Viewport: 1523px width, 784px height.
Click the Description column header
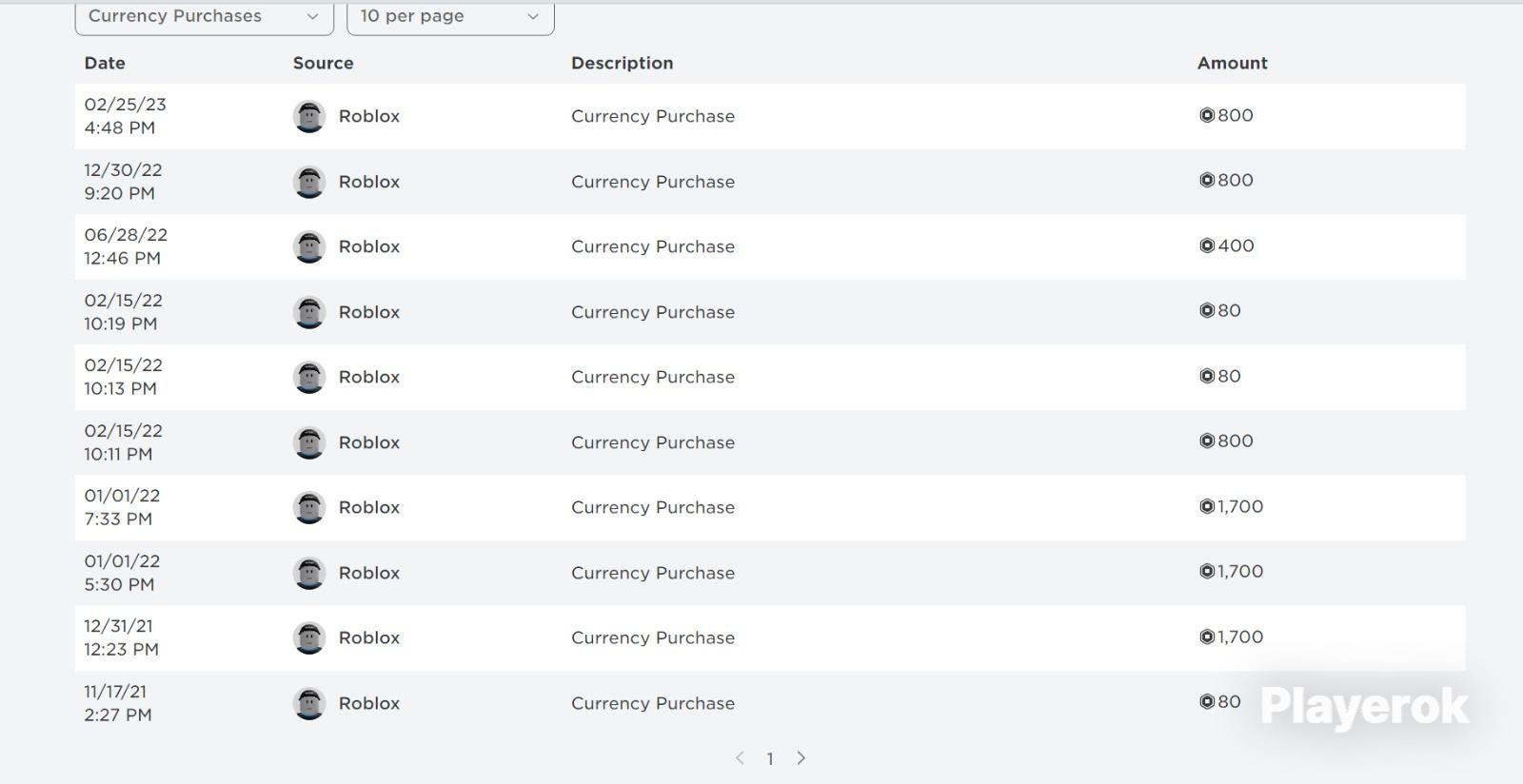point(623,63)
